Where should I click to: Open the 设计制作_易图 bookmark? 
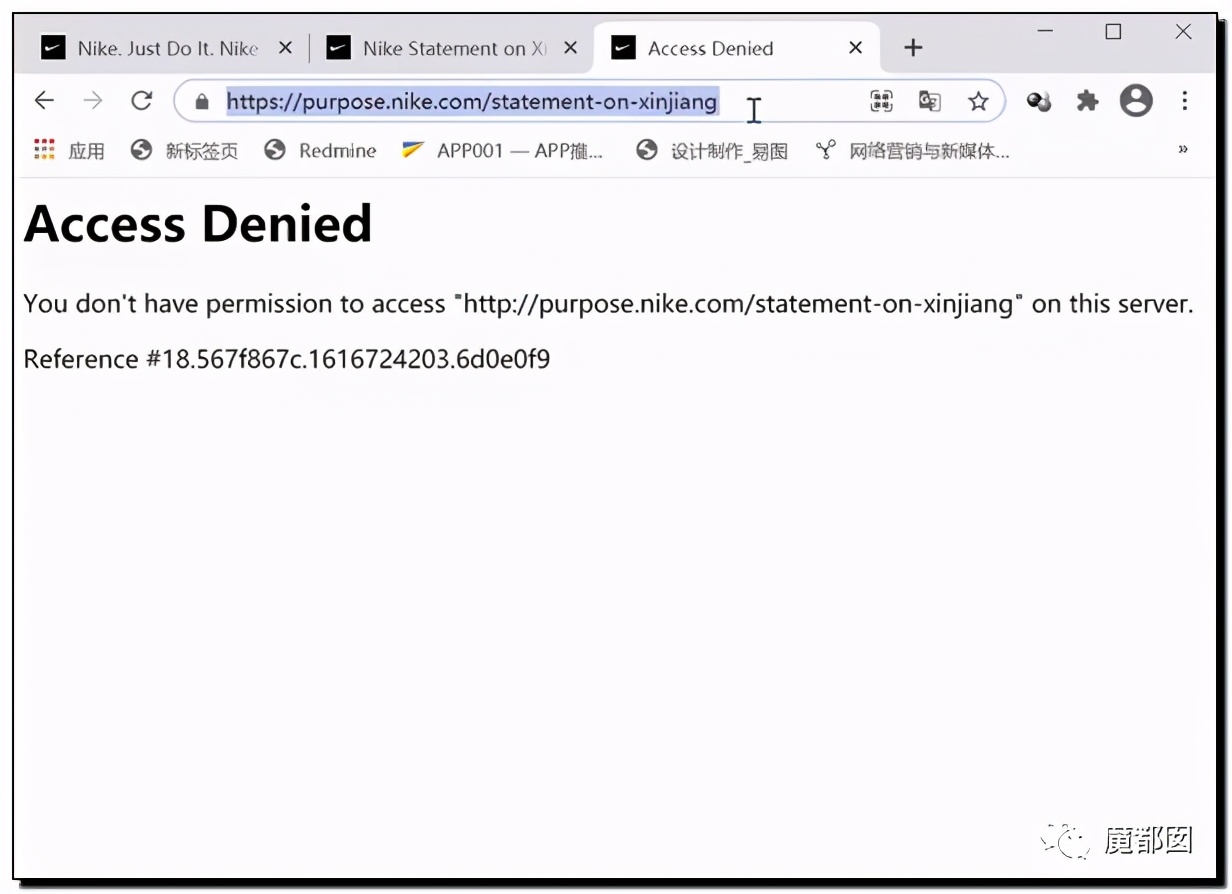[x=712, y=151]
